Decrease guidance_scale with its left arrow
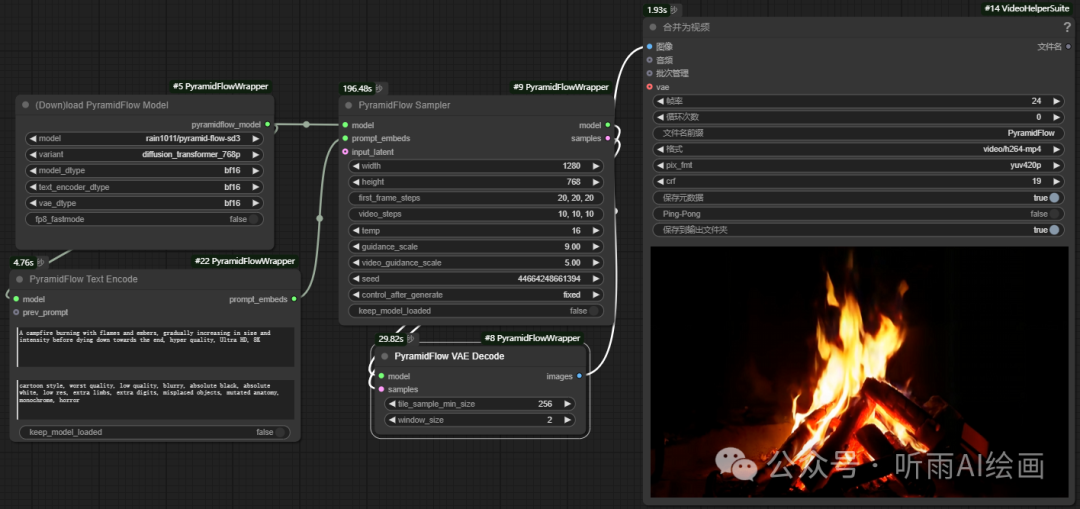 (x=356, y=247)
